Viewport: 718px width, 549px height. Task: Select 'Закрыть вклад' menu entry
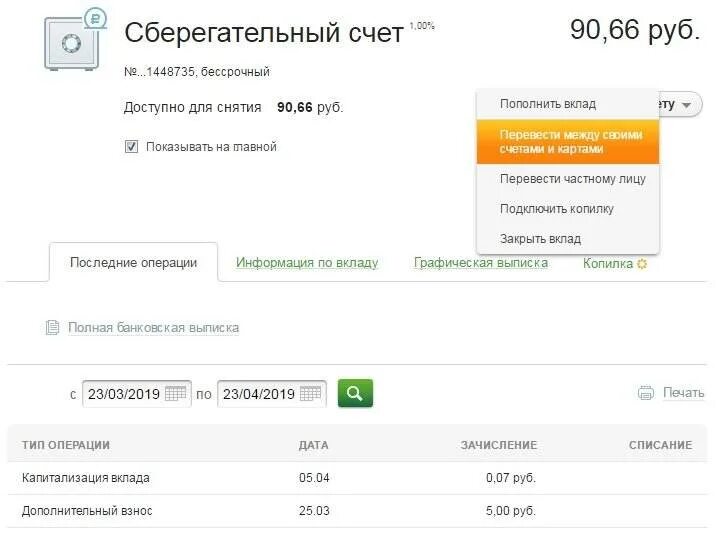point(568,239)
